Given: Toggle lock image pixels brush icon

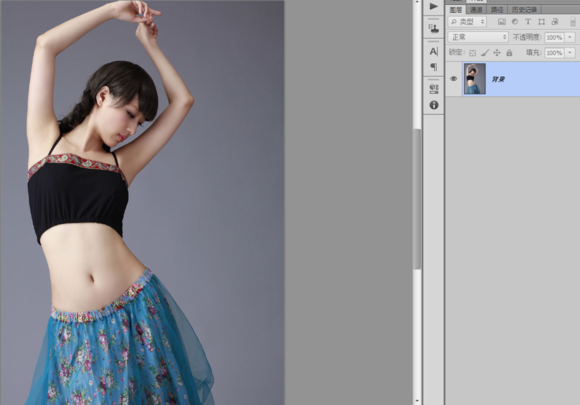Looking at the screenshot, I should 485,53.
